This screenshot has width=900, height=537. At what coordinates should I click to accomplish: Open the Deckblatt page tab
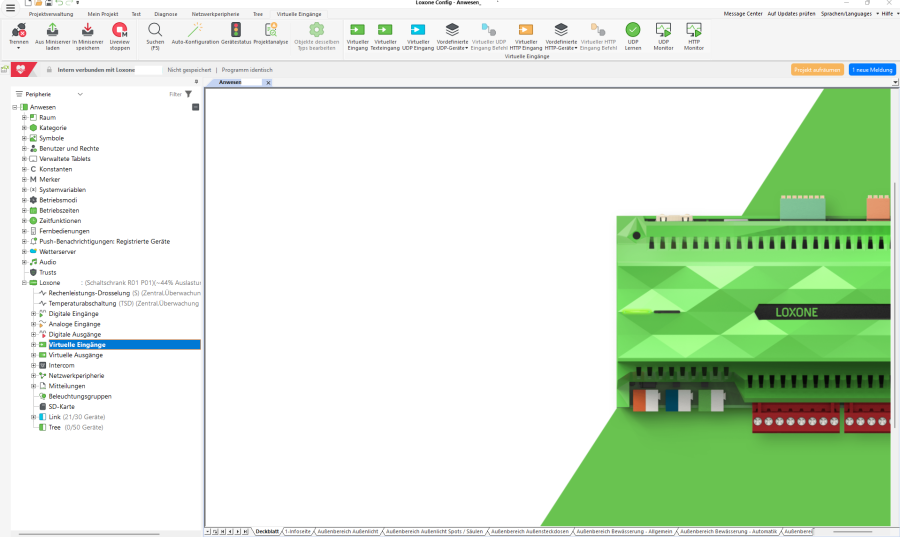tap(267, 531)
